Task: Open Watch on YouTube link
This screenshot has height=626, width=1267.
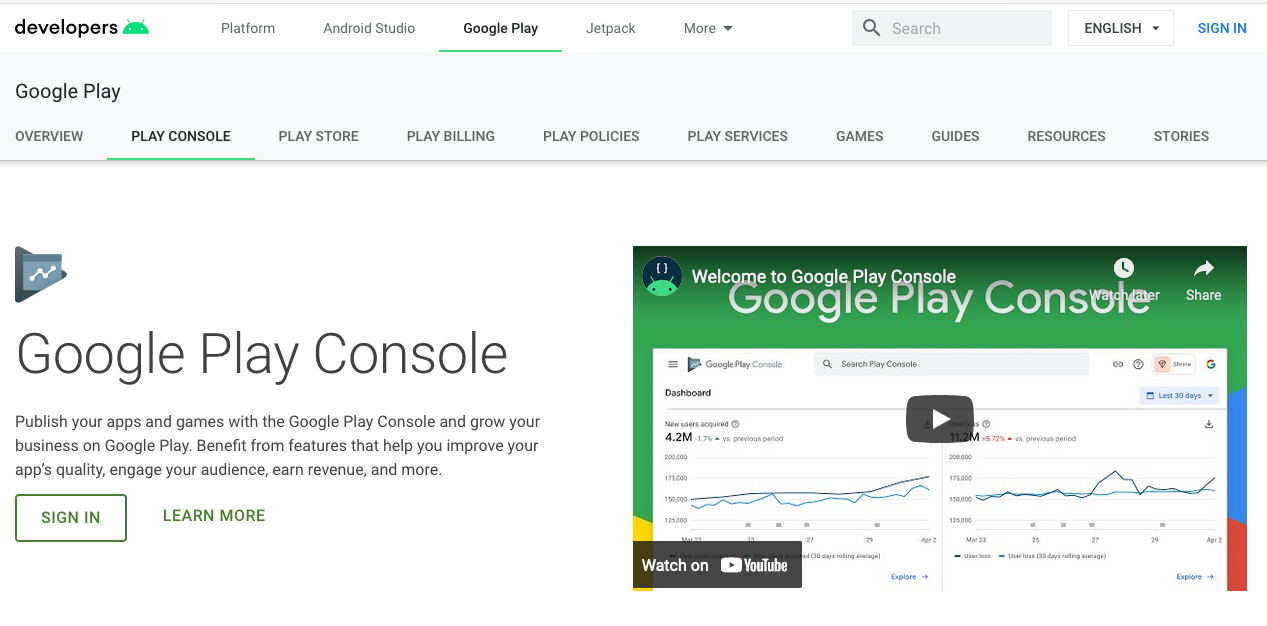Action: coord(717,565)
